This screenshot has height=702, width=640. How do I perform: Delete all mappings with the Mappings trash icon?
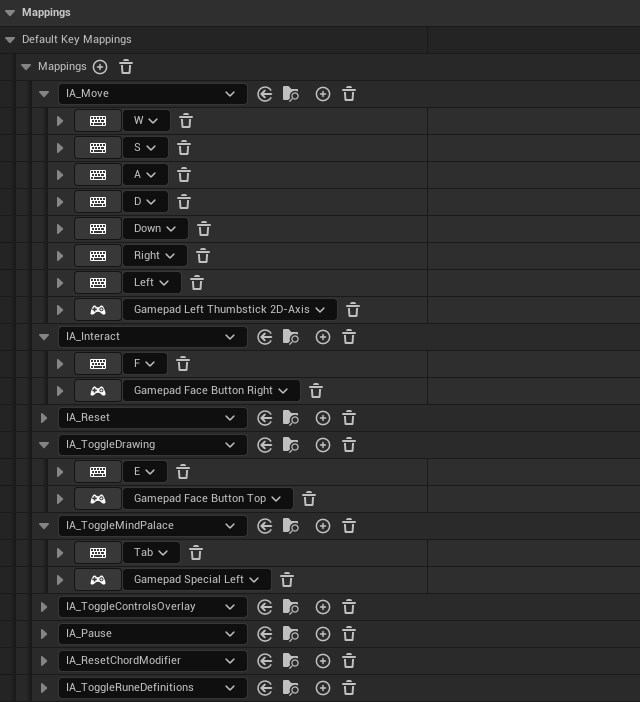tap(126, 67)
